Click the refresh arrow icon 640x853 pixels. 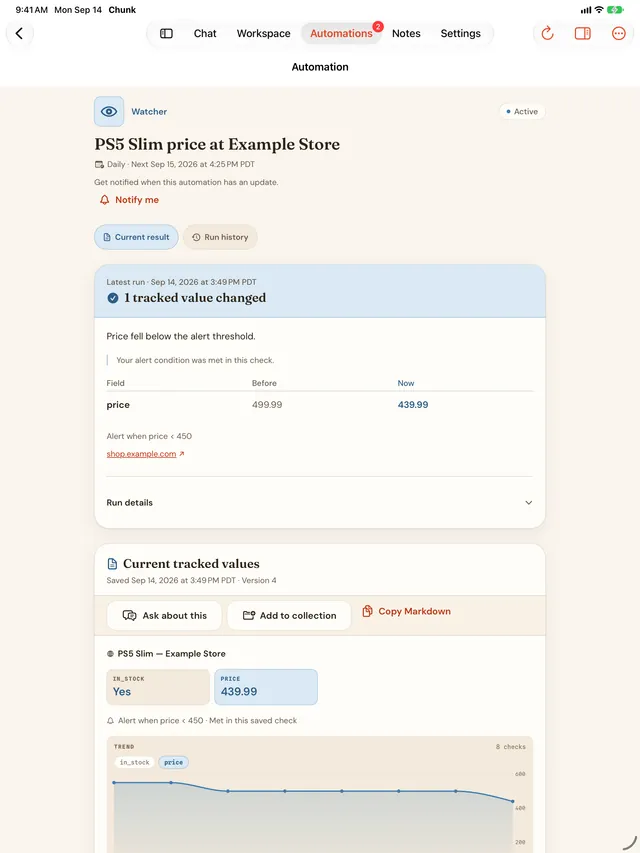pyautogui.click(x=547, y=33)
